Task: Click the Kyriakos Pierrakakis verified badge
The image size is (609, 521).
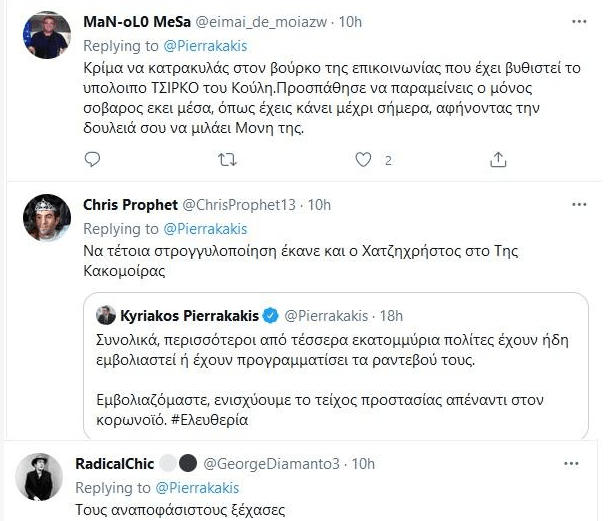Action: tap(270, 317)
